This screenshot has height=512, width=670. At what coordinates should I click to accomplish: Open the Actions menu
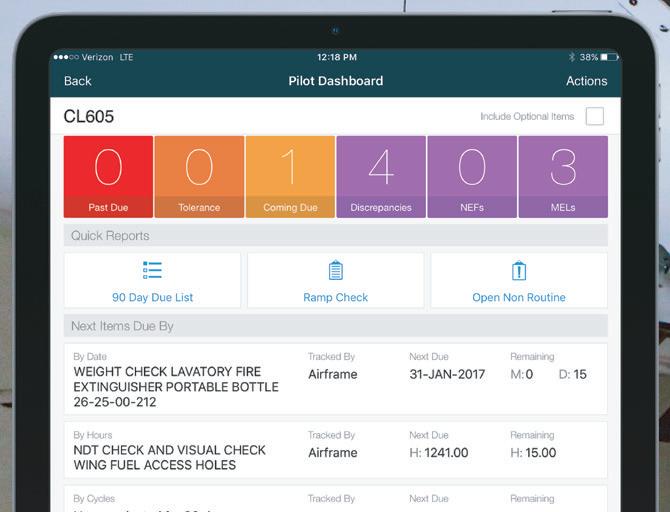pyautogui.click(x=586, y=81)
